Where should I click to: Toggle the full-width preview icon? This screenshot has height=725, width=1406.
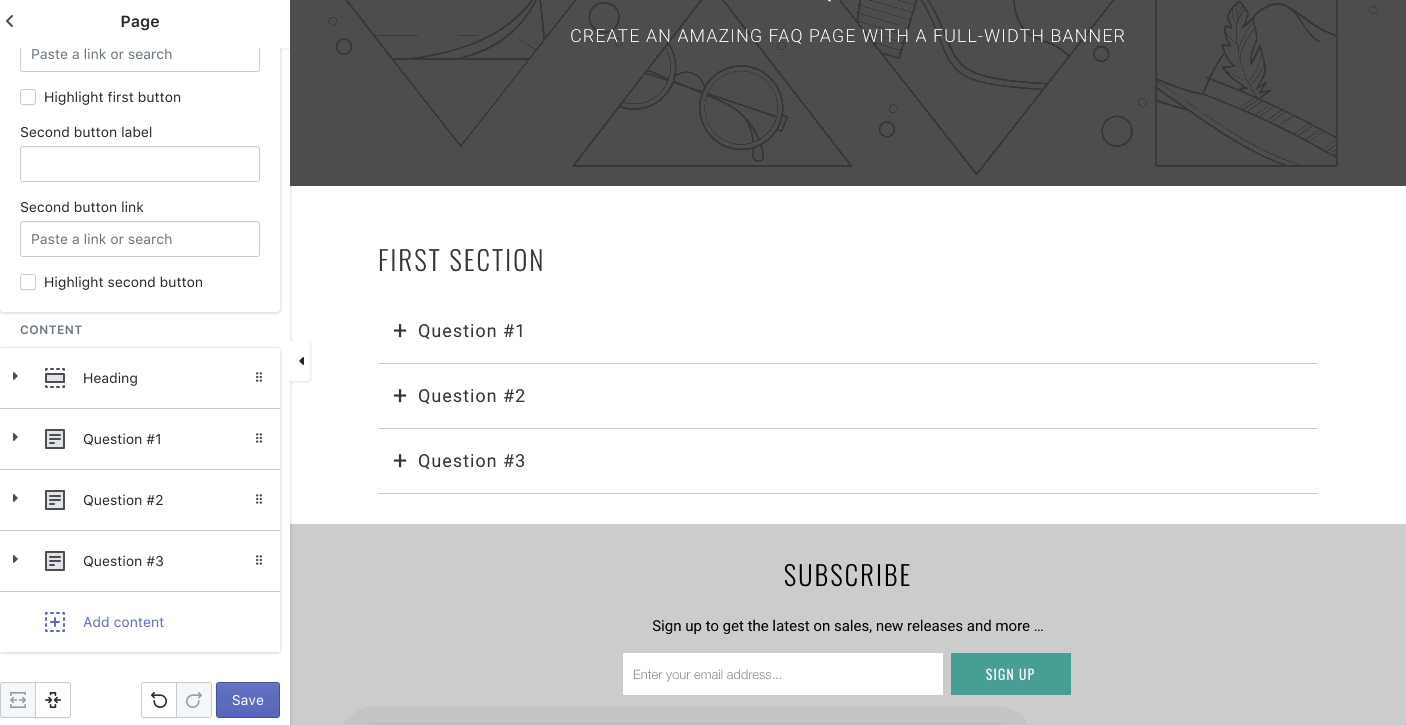point(18,700)
